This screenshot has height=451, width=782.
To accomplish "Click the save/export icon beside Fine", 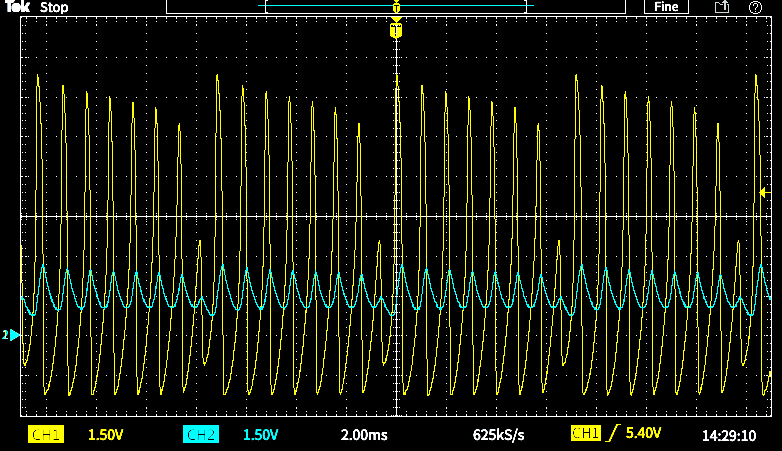I will [x=721, y=7].
